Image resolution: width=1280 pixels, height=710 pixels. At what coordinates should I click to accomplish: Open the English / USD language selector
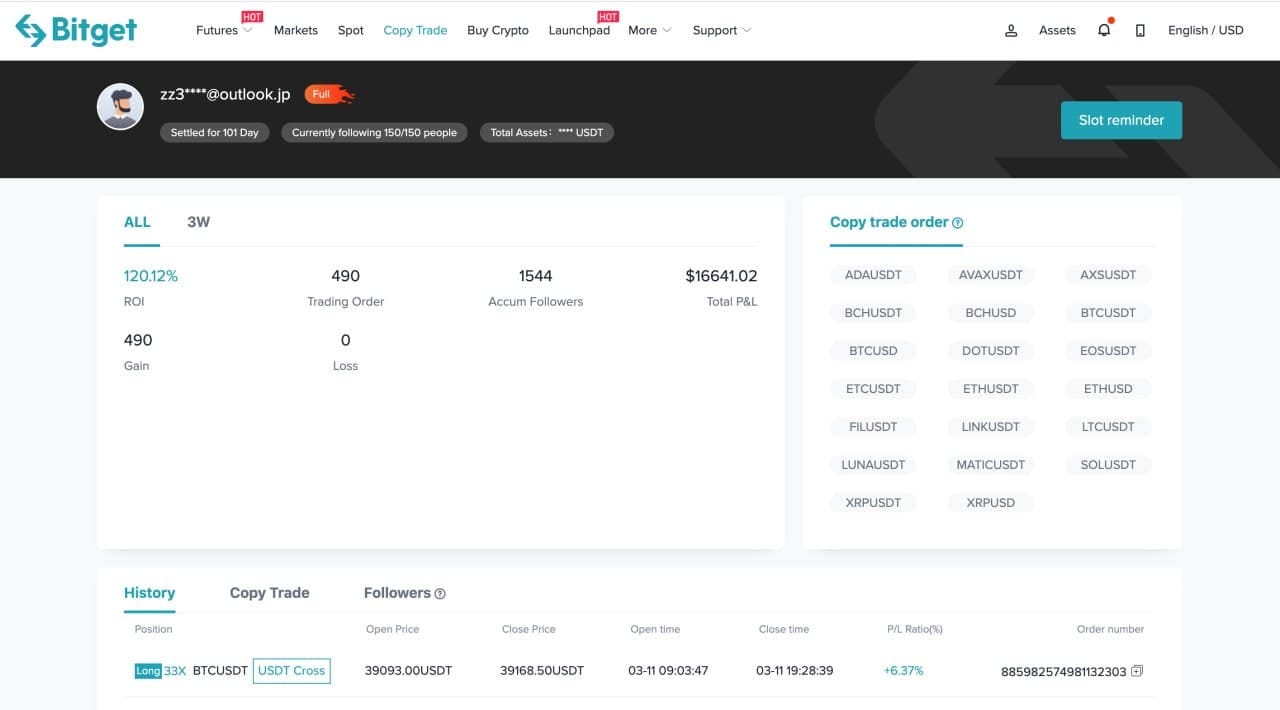(x=1205, y=30)
